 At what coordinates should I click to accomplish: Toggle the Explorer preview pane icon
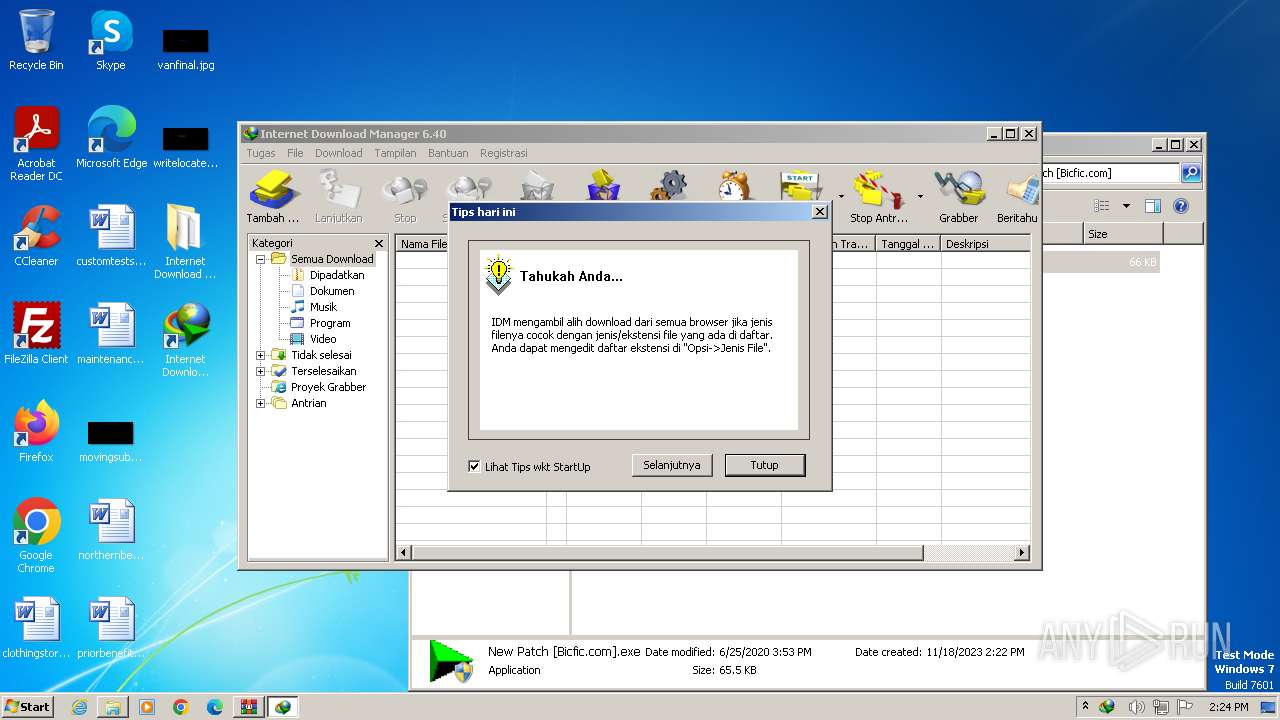tap(1153, 206)
